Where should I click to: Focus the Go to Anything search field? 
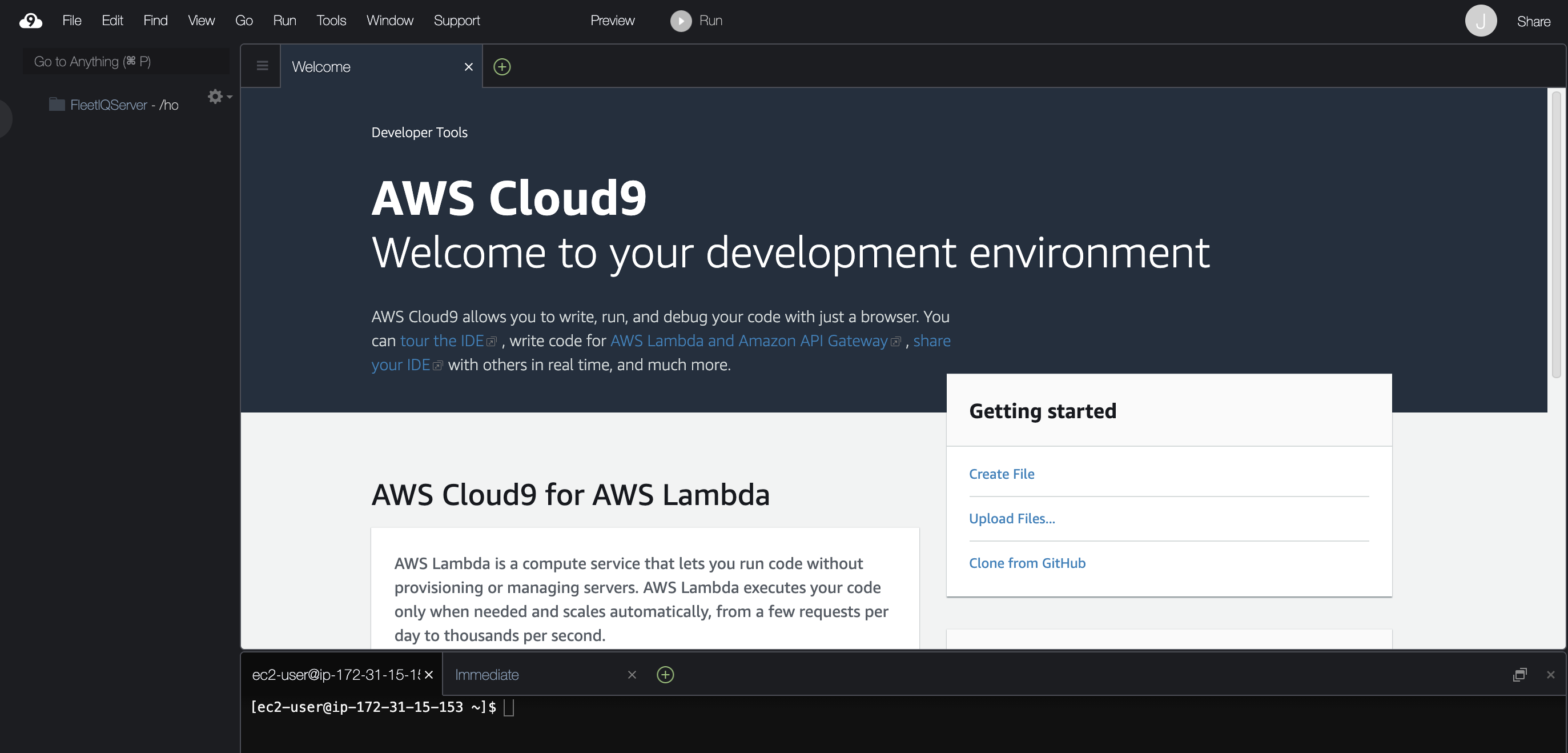pos(126,62)
